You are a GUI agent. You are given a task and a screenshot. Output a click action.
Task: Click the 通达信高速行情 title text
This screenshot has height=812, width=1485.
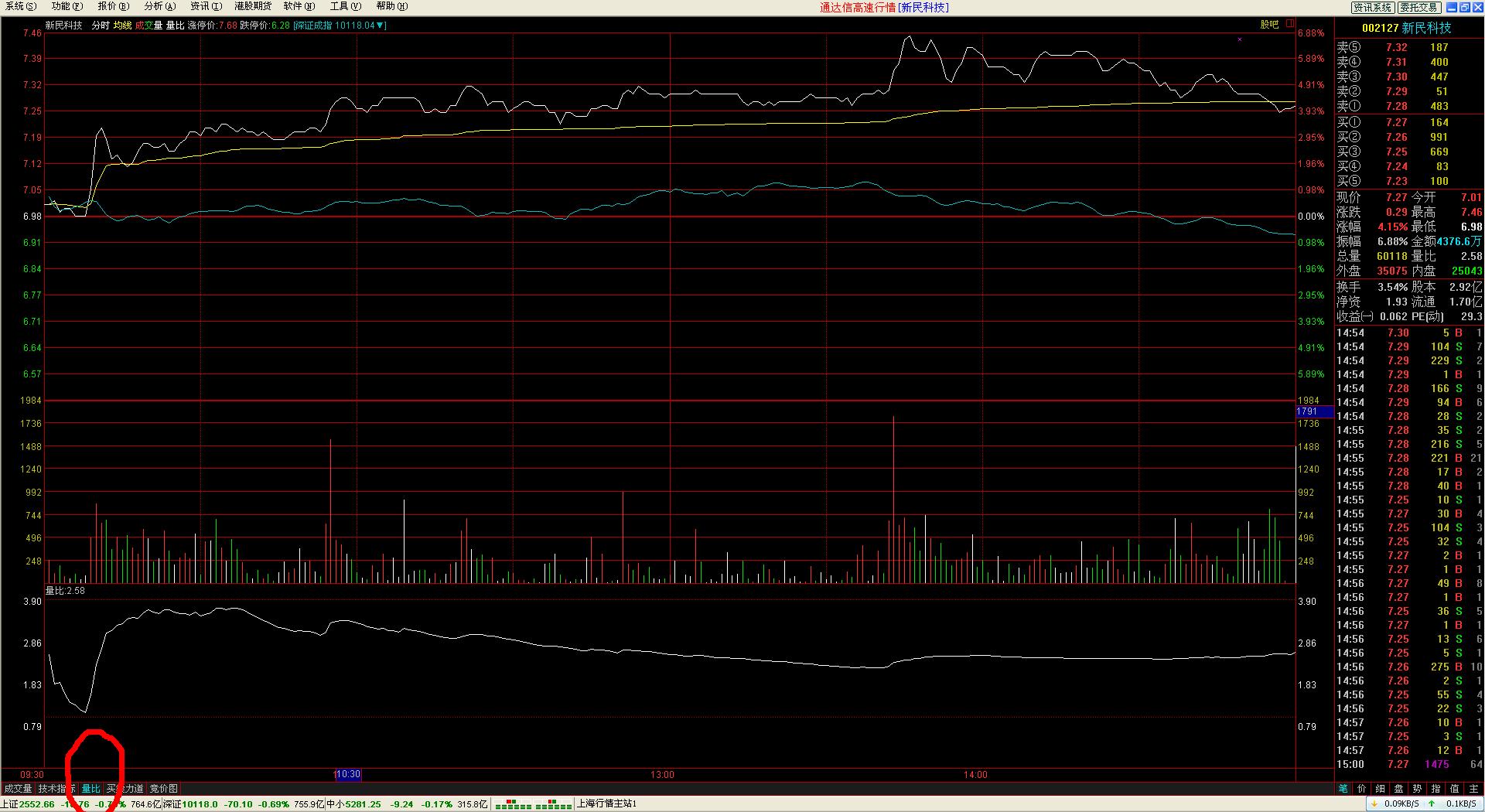tap(858, 7)
